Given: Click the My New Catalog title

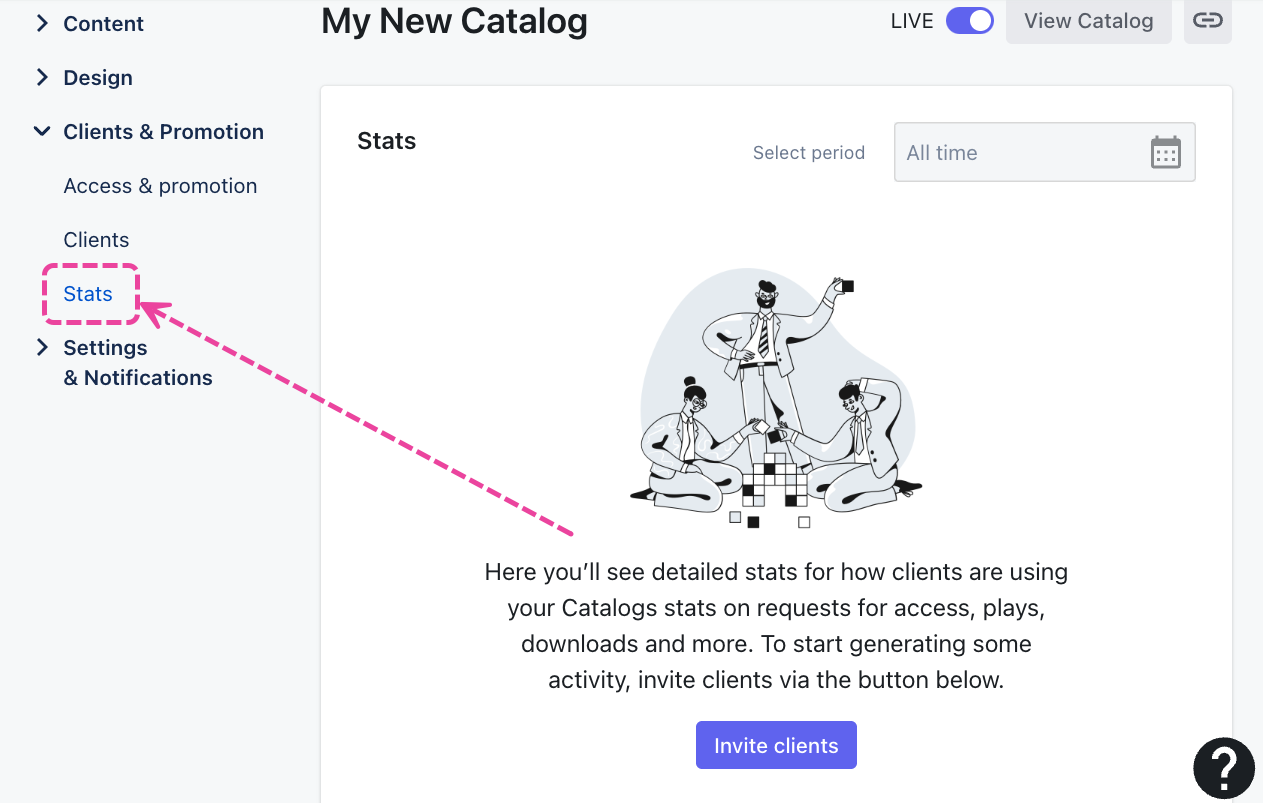Looking at the screenshot, I should coord(454,21).
